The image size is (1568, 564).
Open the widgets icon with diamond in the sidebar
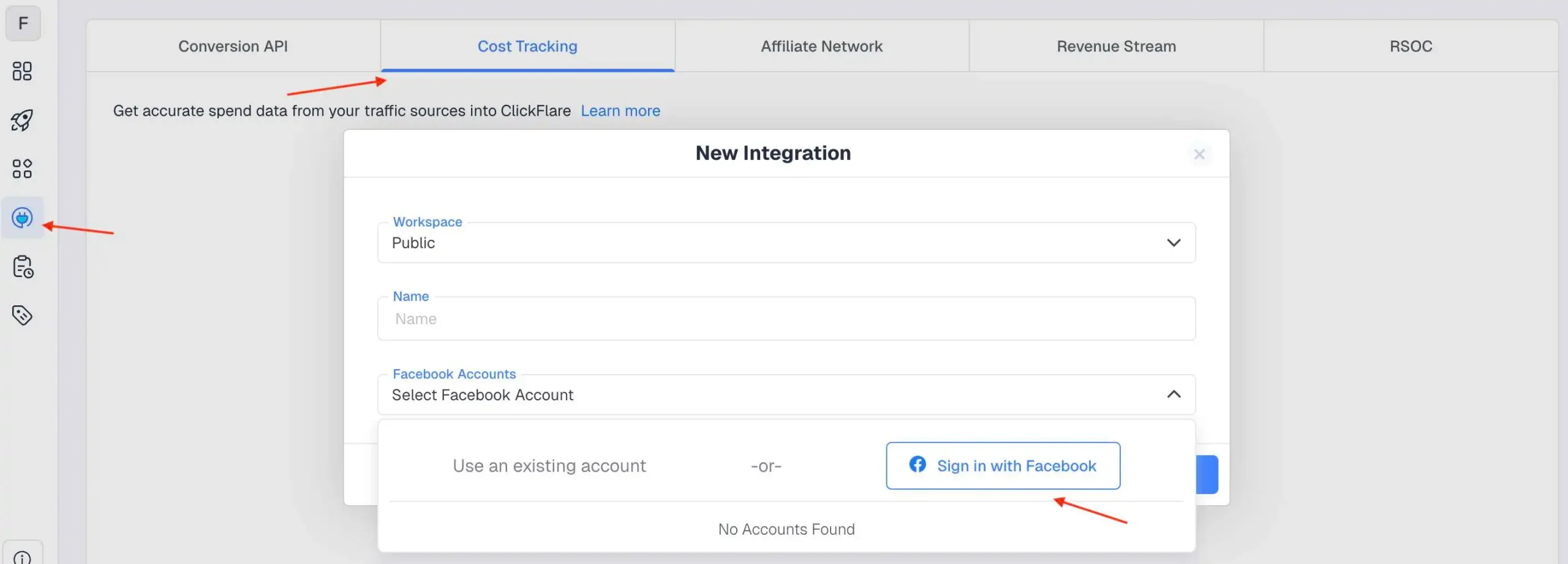[22, 169]
